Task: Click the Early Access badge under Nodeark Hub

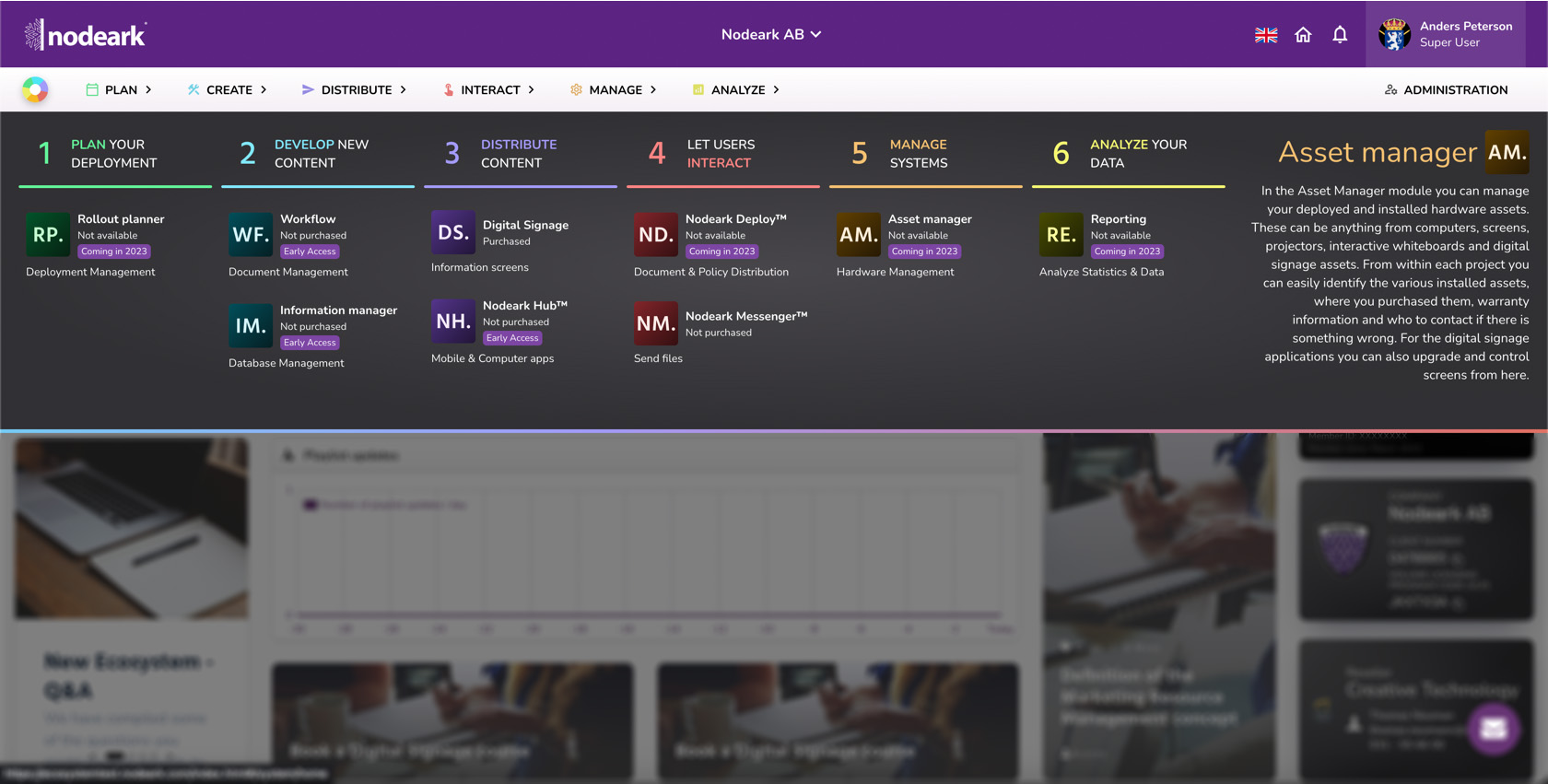Action: [x=512, y=338]
